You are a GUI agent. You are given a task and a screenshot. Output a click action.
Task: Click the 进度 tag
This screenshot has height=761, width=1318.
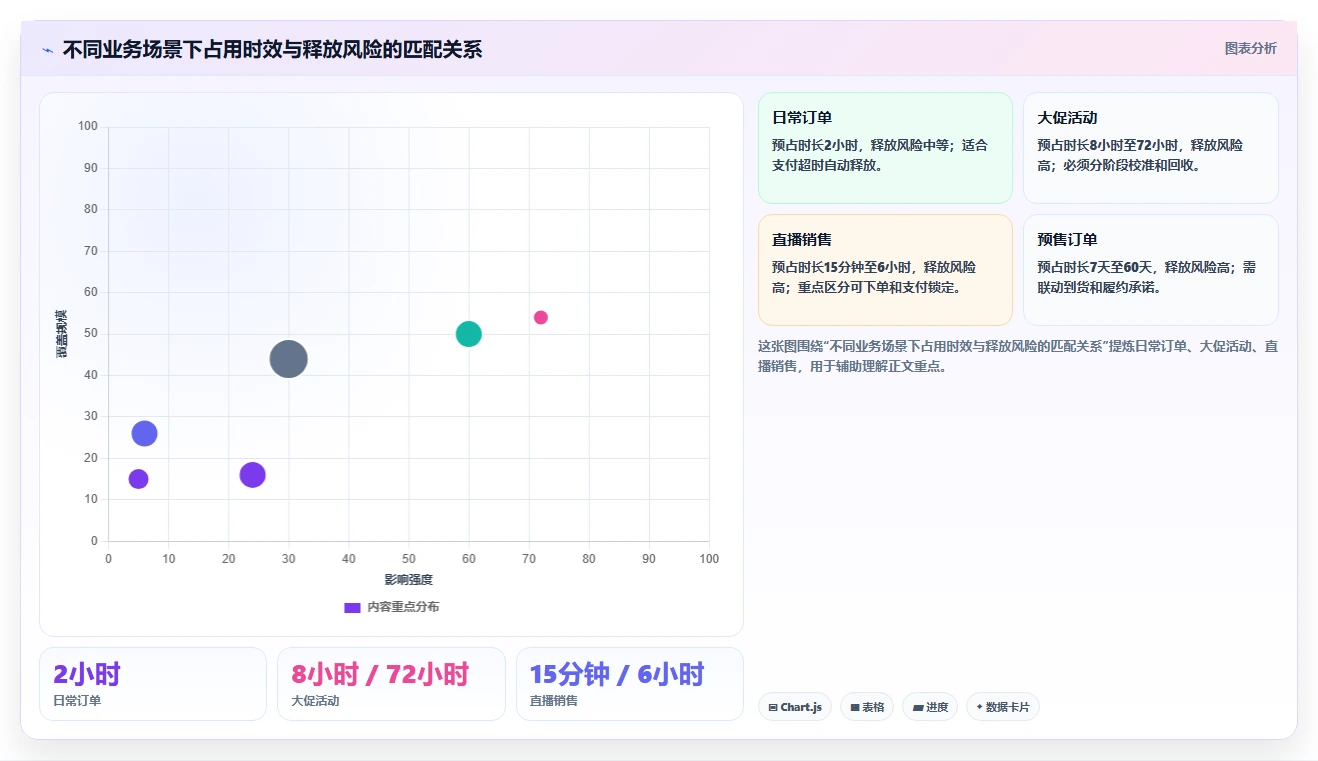point(930,707)
